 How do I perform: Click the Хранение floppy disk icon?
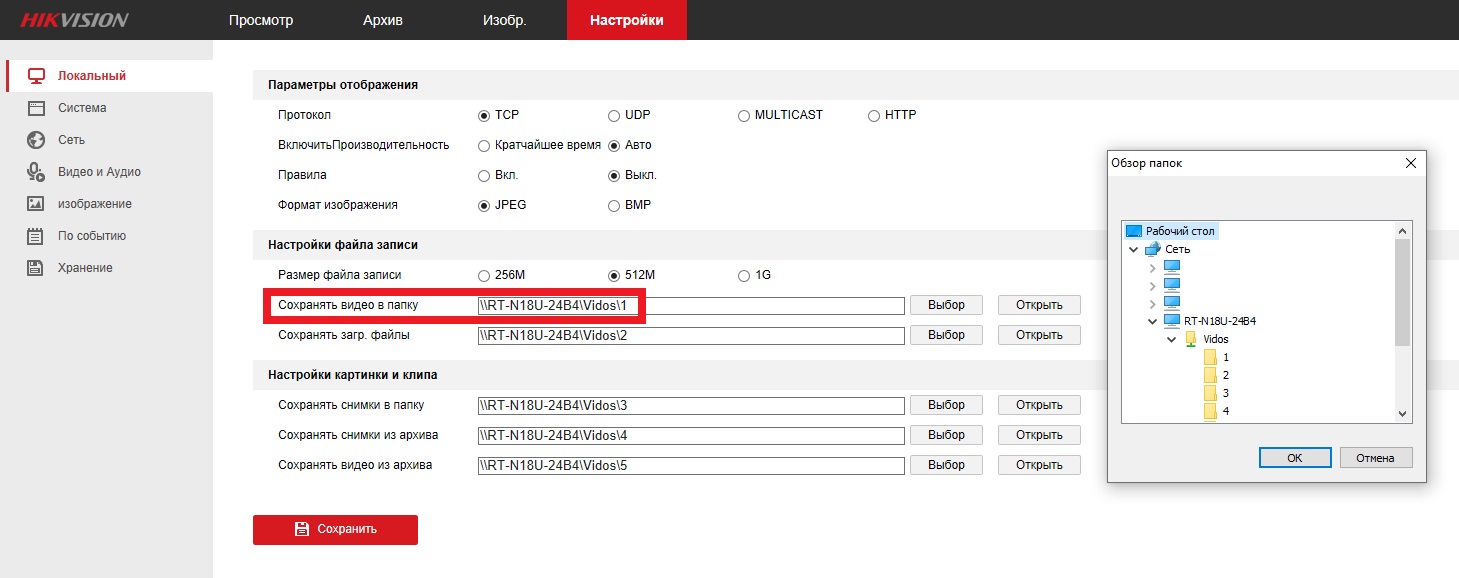point(36,268)
